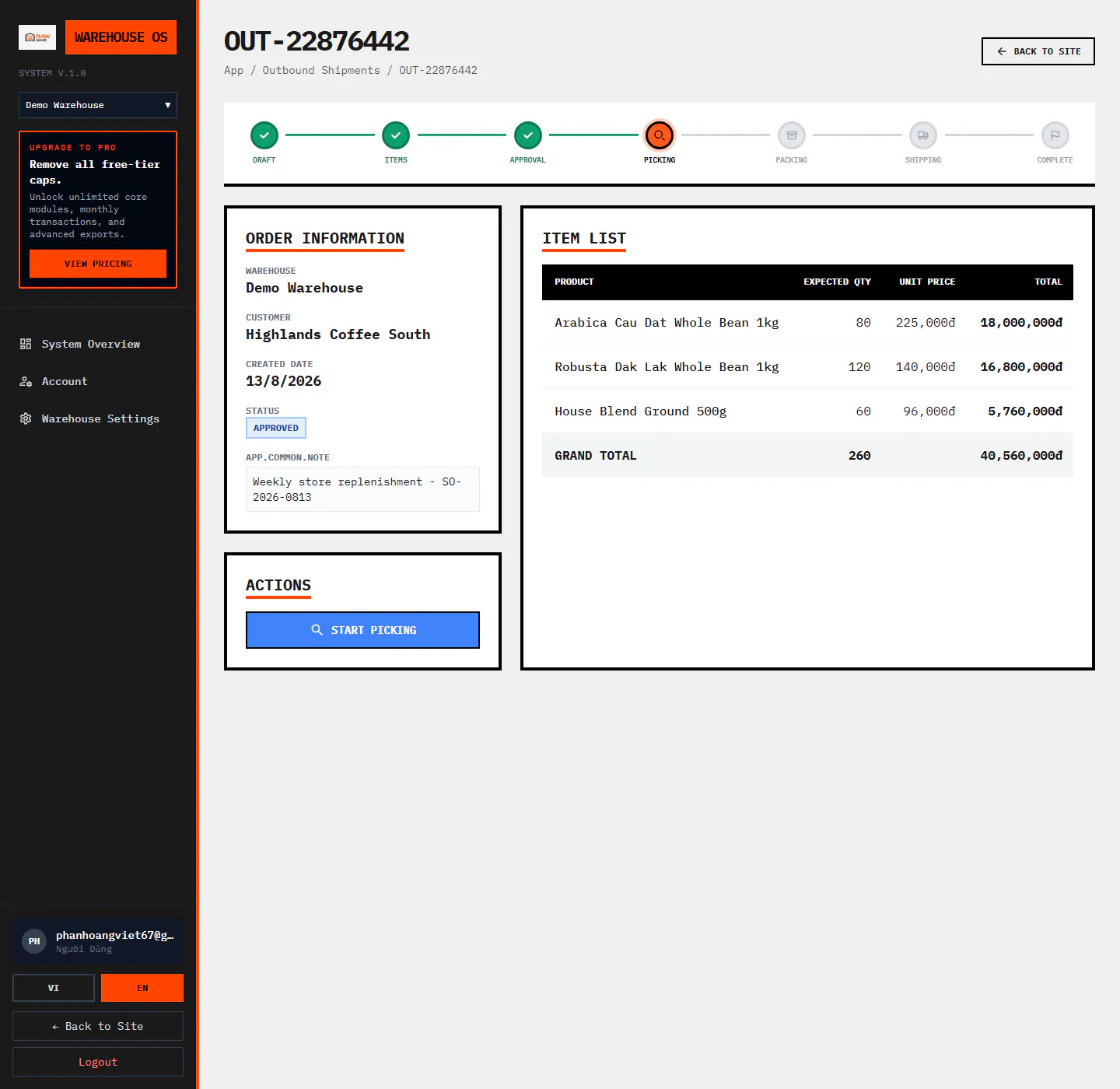Screen dimensions: 1120x1089
Task: Click the order note text box
Action: coord(362,489)
